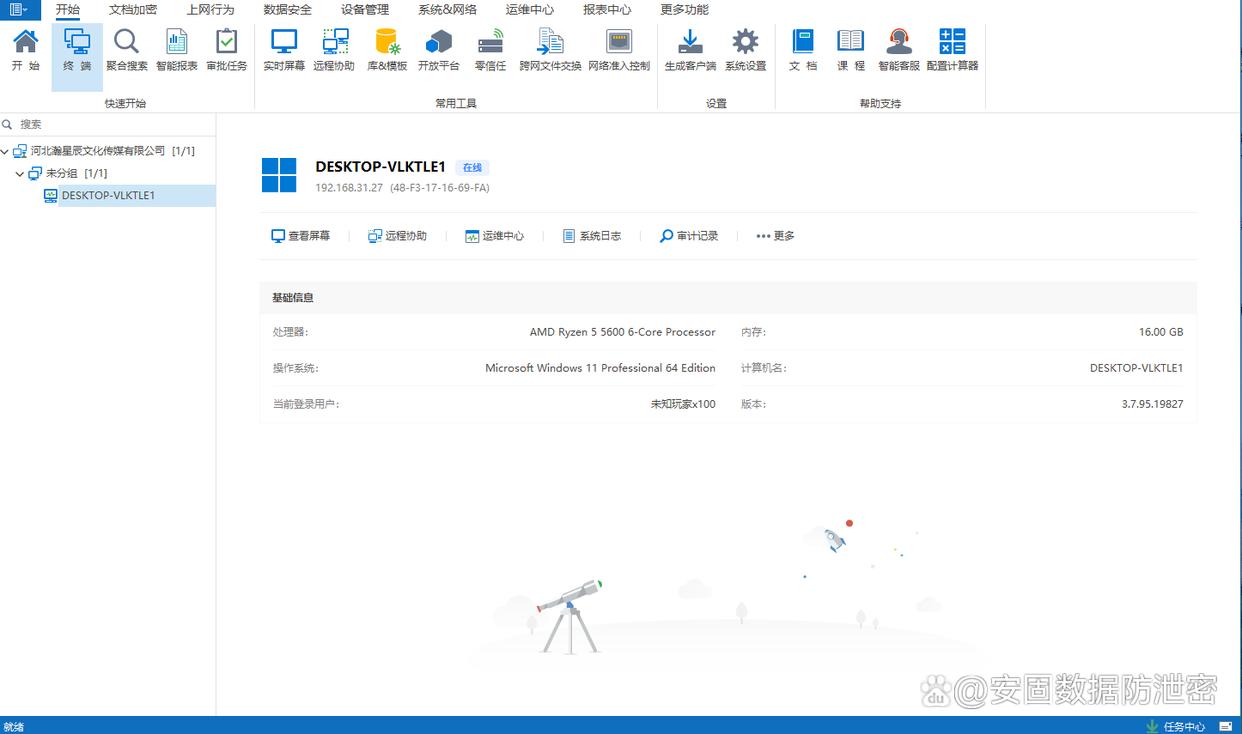This screenshot has height=734, width=1242.
Task: Switch to the 运维中心 tab
Action: tap(530, 10)
